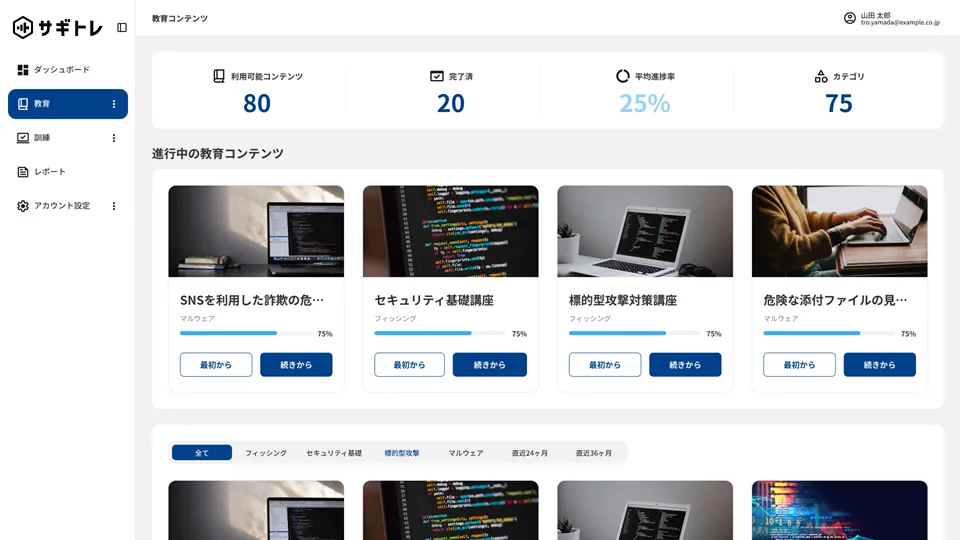Click the ダッシュボード grid icon
This screenshot has height=540, width=960.
coord(23,70)
